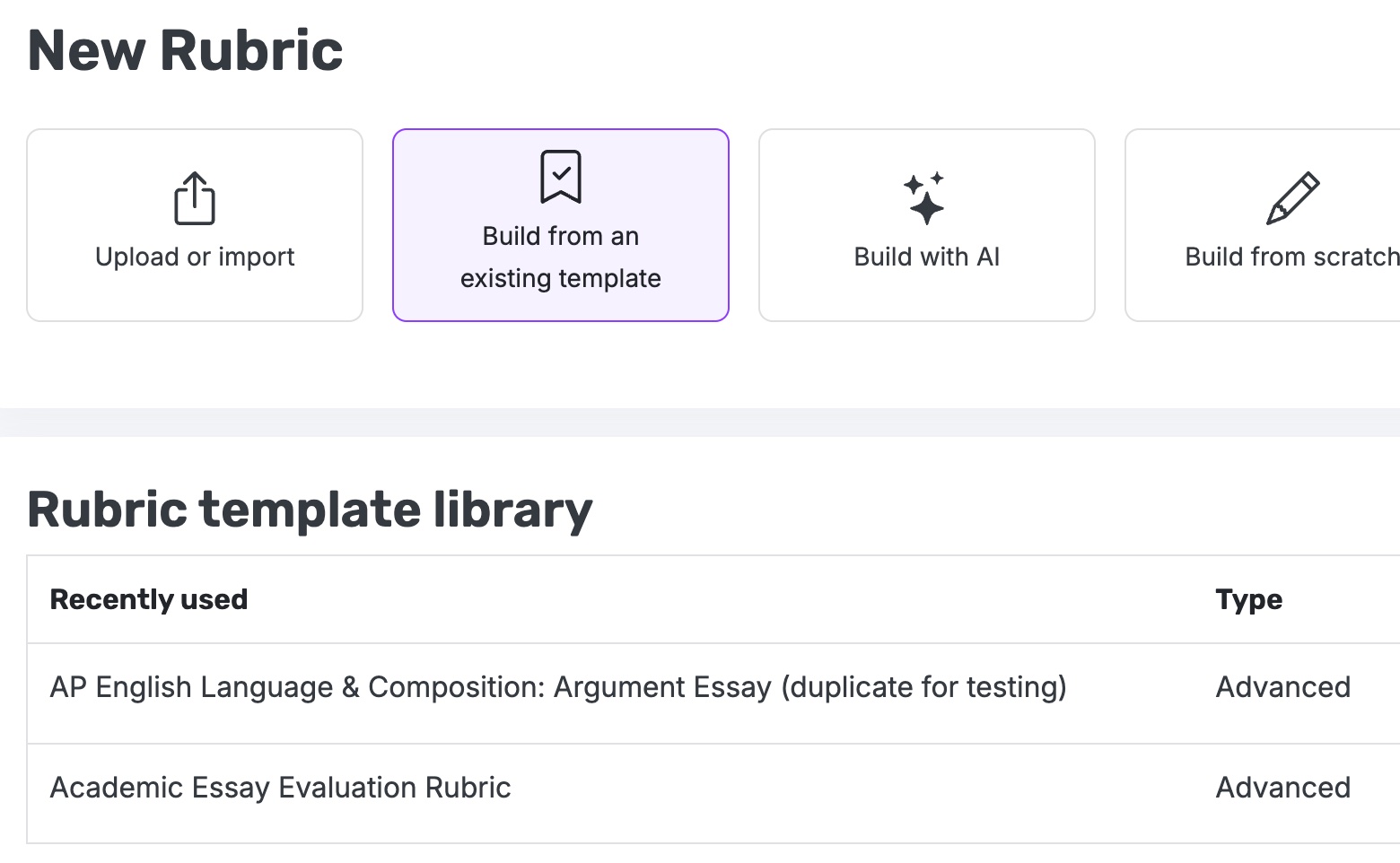Click the 'Rubric template library' heading
1400x863 pixels.
[310, 510]
